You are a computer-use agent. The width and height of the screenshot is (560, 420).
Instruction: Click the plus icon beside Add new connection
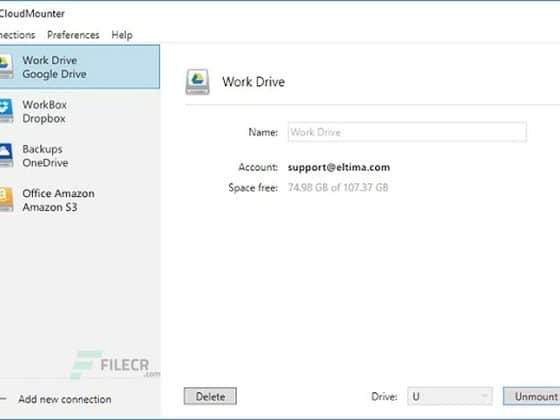coord(3,399)
